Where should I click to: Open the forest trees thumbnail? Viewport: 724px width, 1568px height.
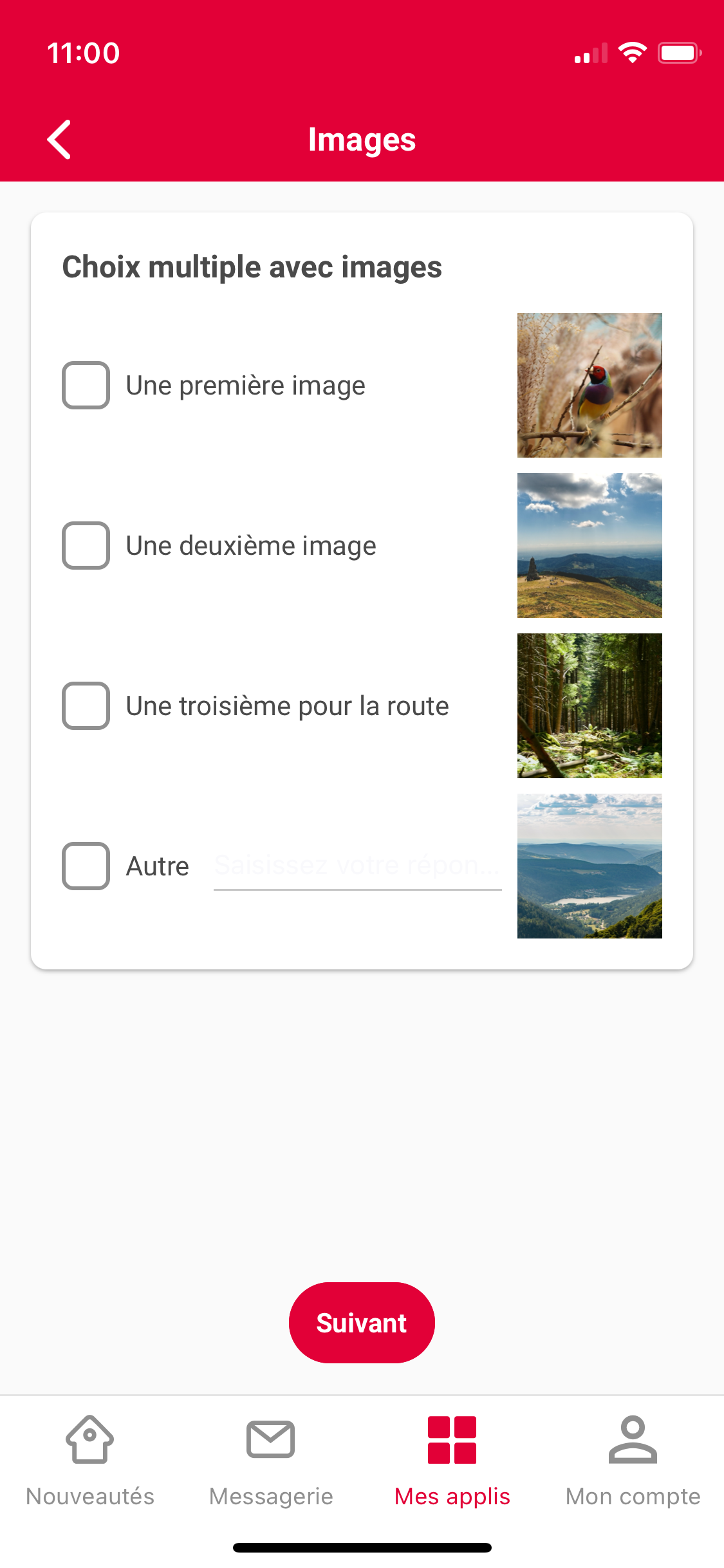(x=589, y=705)
